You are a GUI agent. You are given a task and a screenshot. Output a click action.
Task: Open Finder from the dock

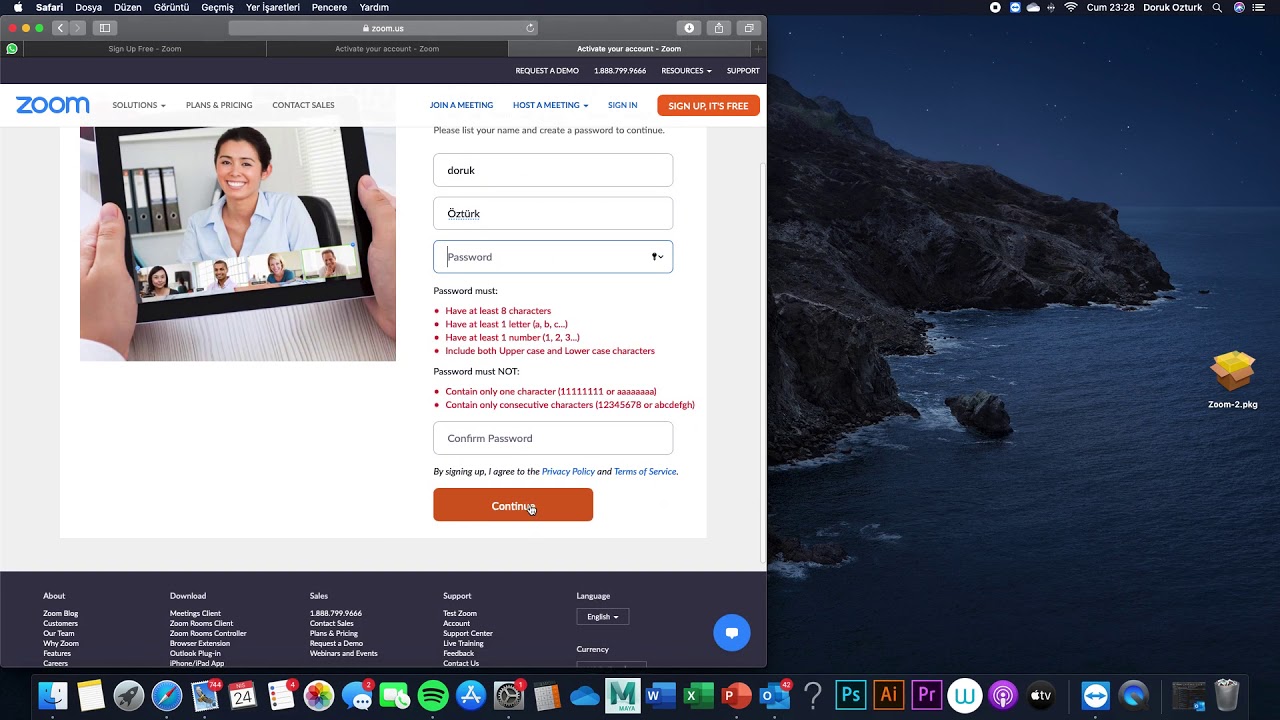tap(53, 695)
